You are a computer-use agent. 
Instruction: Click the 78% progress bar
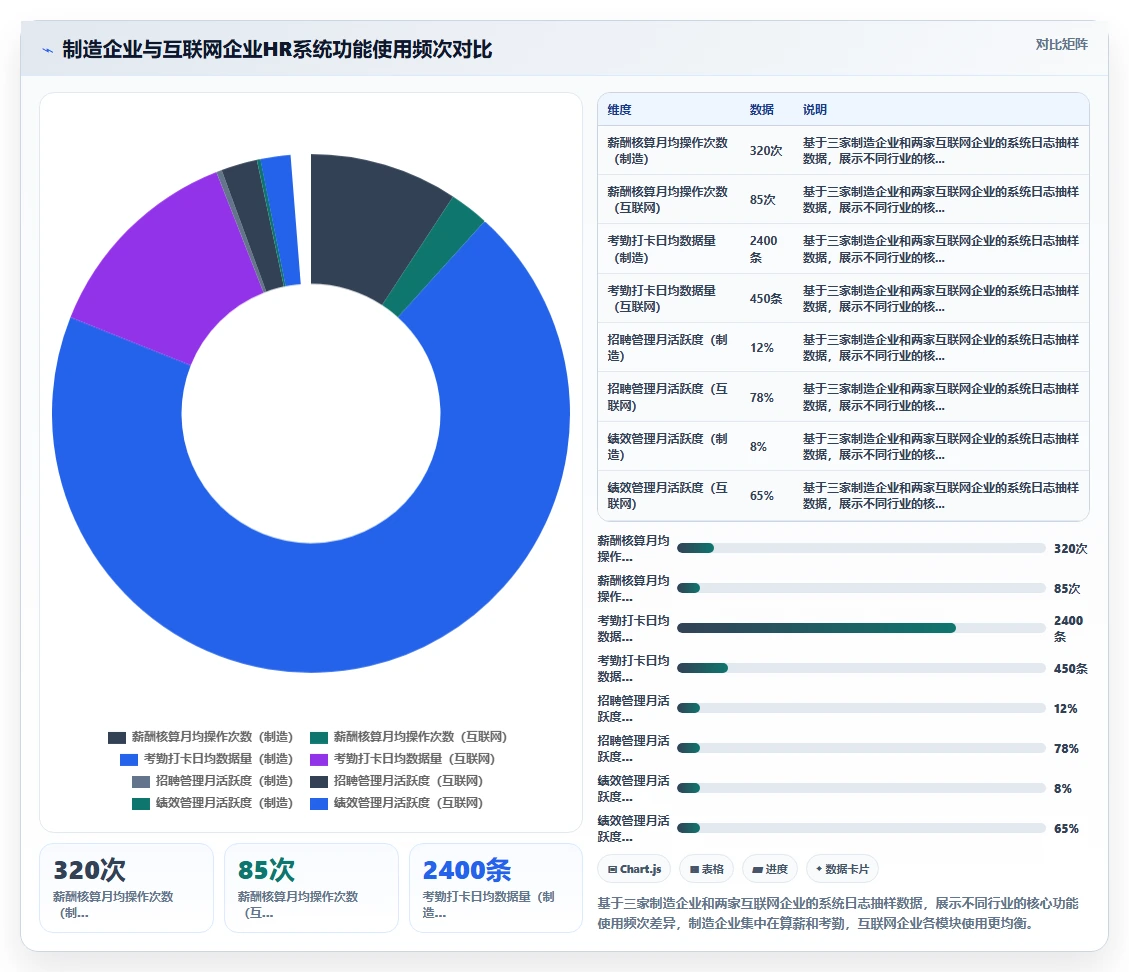click(x=861, y=748)
